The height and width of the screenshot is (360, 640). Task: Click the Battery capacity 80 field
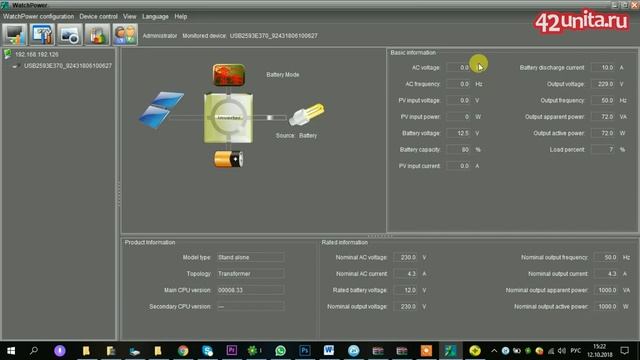[458, 150]
